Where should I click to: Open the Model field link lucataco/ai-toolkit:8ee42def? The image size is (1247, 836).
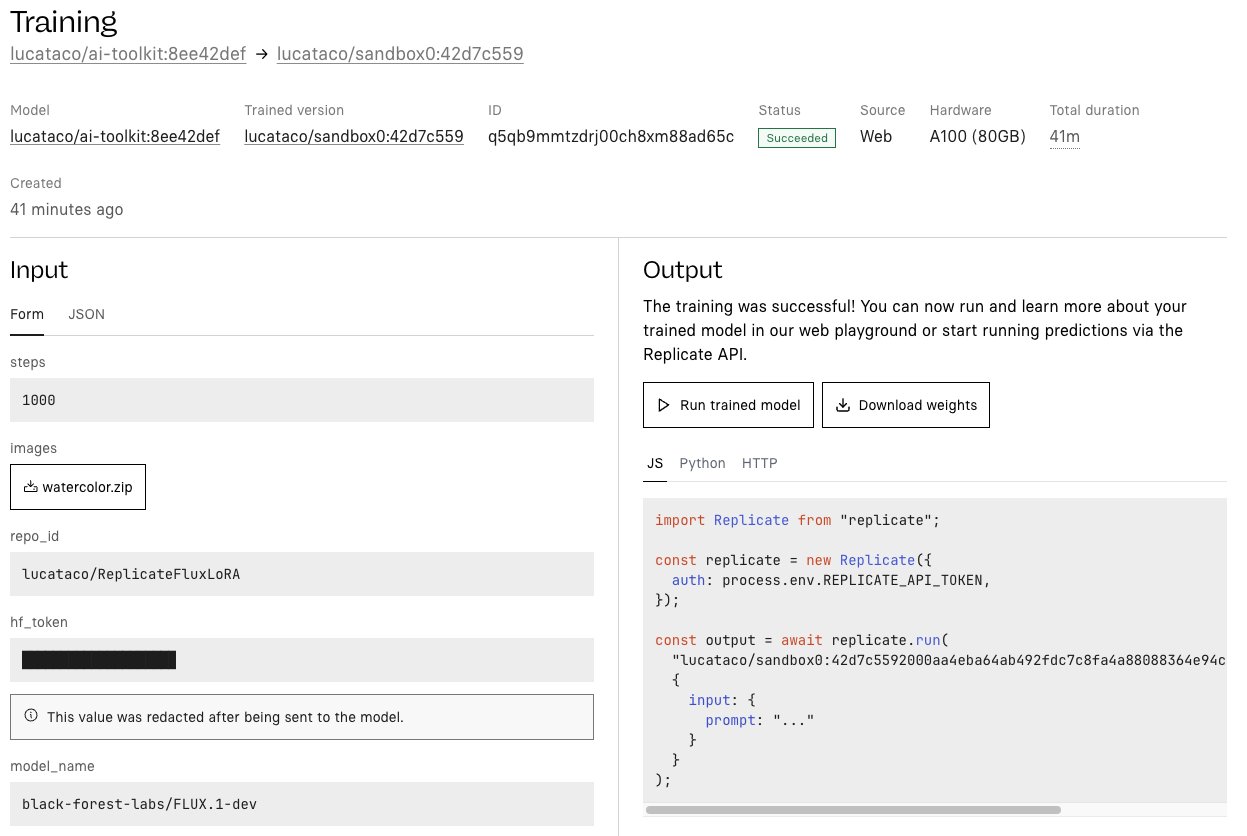(x=115, y=137)
